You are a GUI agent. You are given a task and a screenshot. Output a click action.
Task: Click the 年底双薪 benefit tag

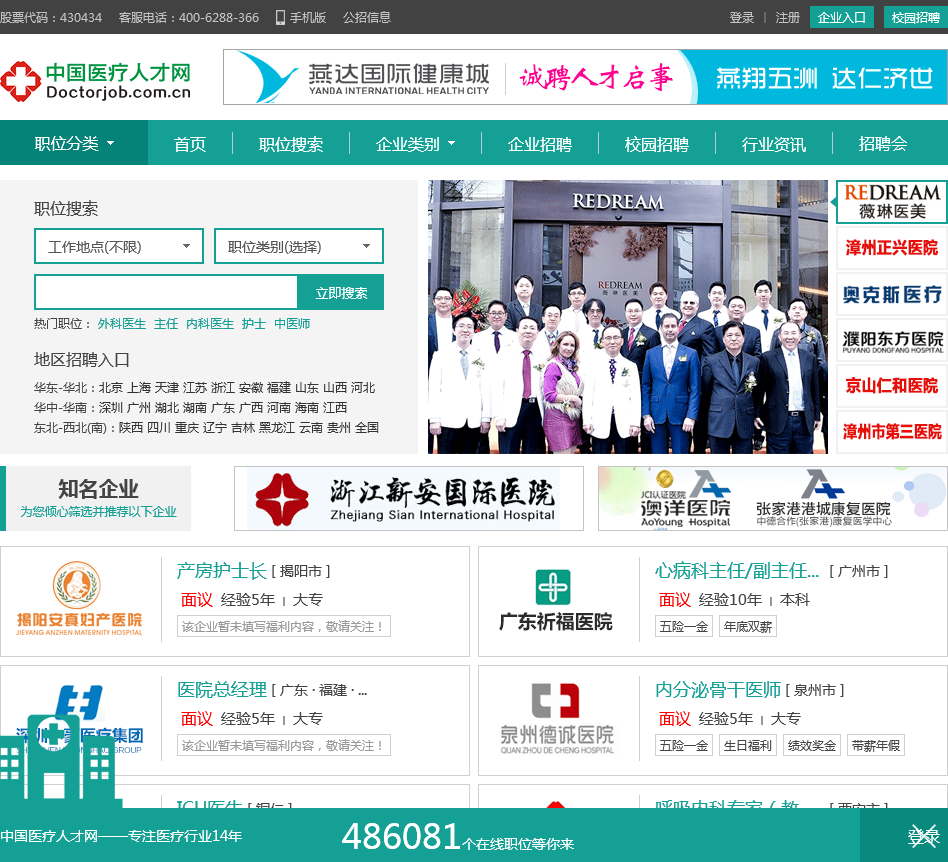tap(748, 627)
